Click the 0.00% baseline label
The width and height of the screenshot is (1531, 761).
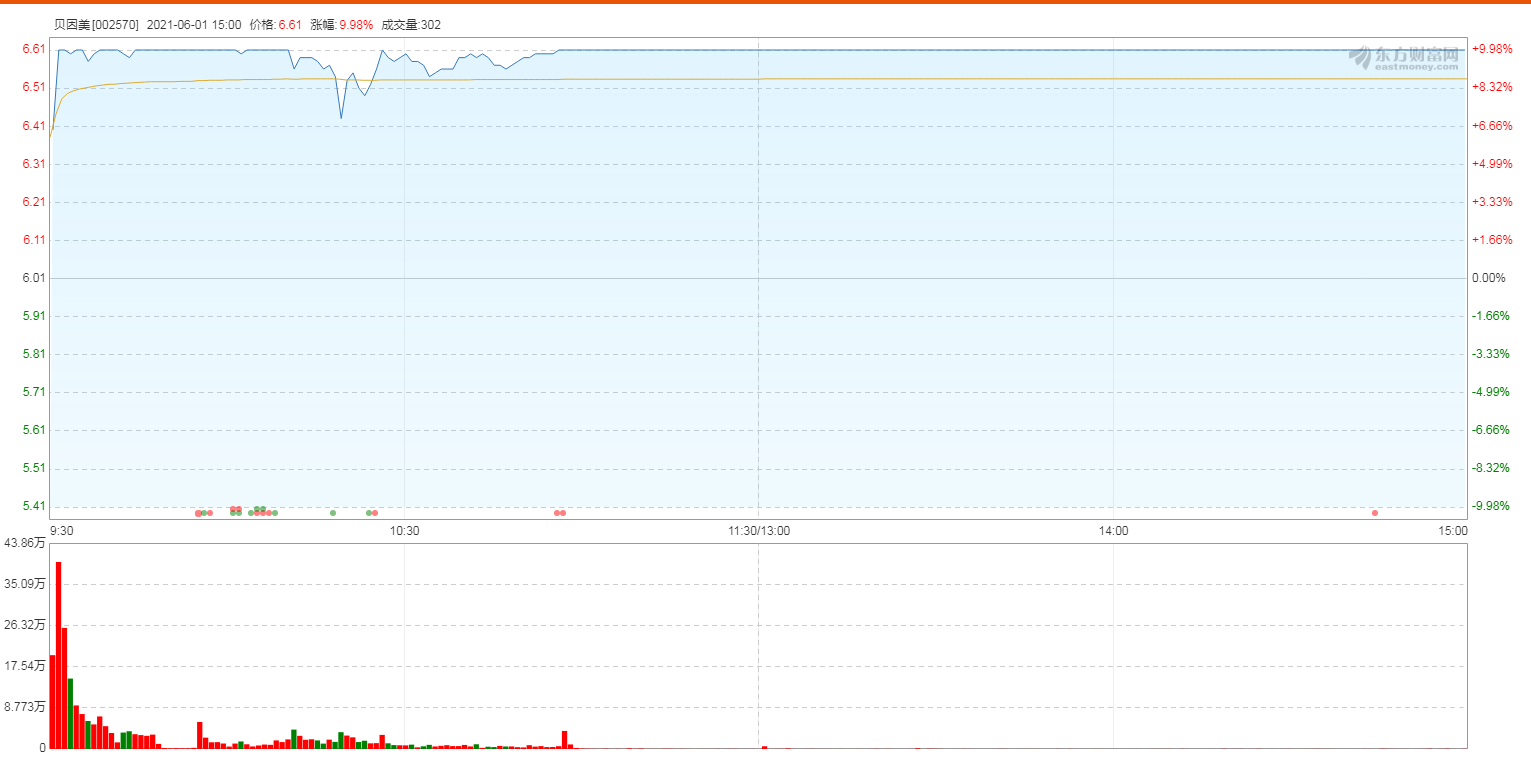1488,278
